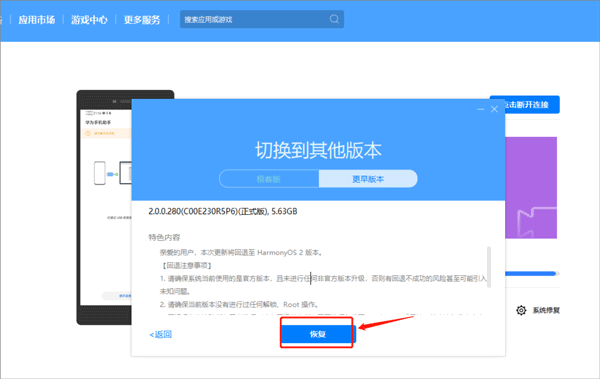The height and width of the screenshot is (379, 600).
Task: Click the search magnifier icon
Action: [334, 19]
